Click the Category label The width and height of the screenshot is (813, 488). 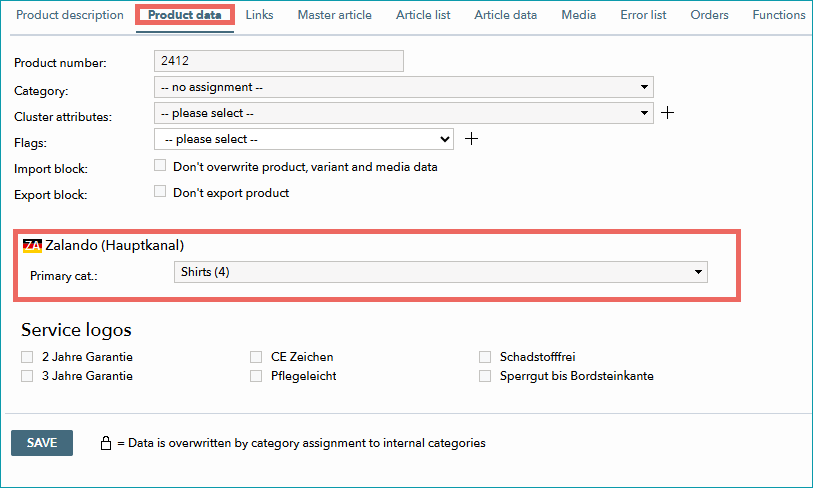click(41, 91)
